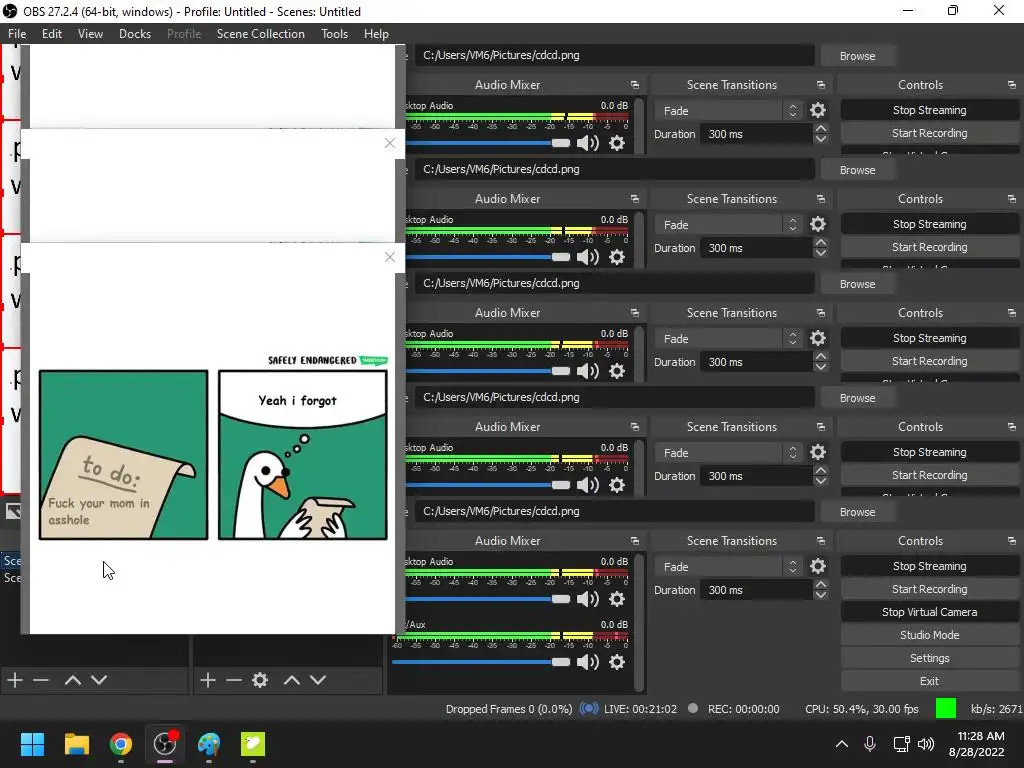The width and height of the screenshot is (1024, 768).
Task: Click the microphone tray icon
Action: pos(870,744)
